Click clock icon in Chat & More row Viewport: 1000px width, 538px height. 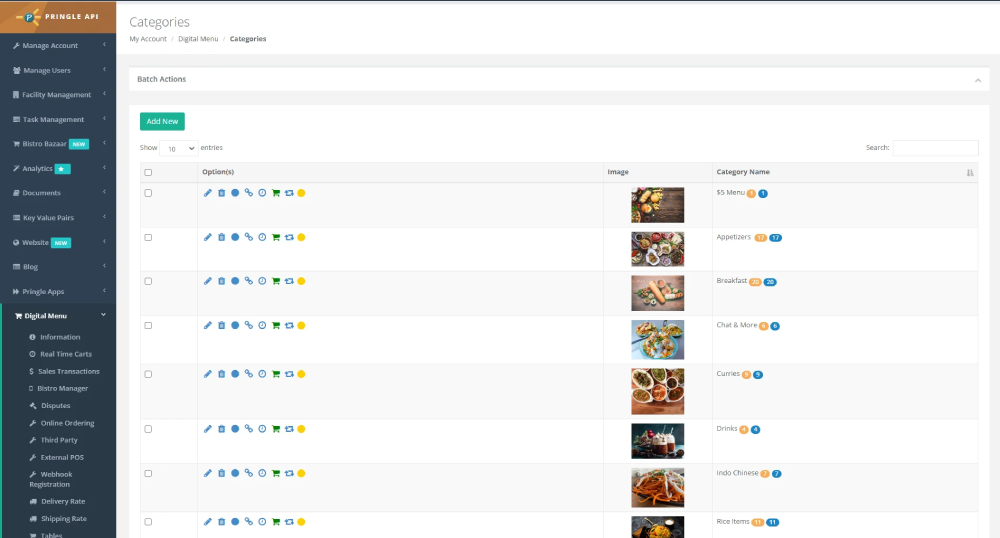coord(262,325)
